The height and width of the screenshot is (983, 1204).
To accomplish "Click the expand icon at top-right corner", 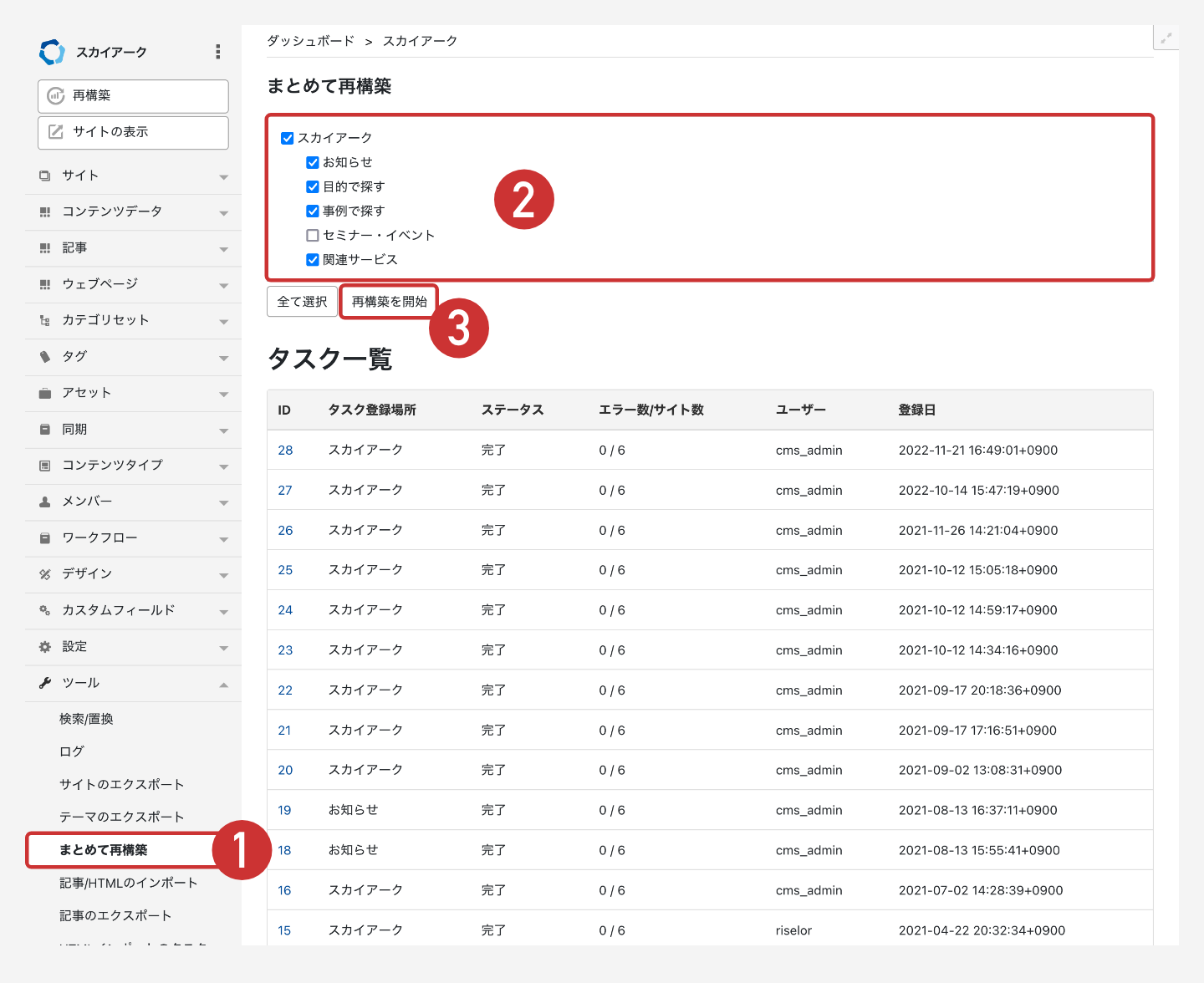I will click(x=1166, y=38).
